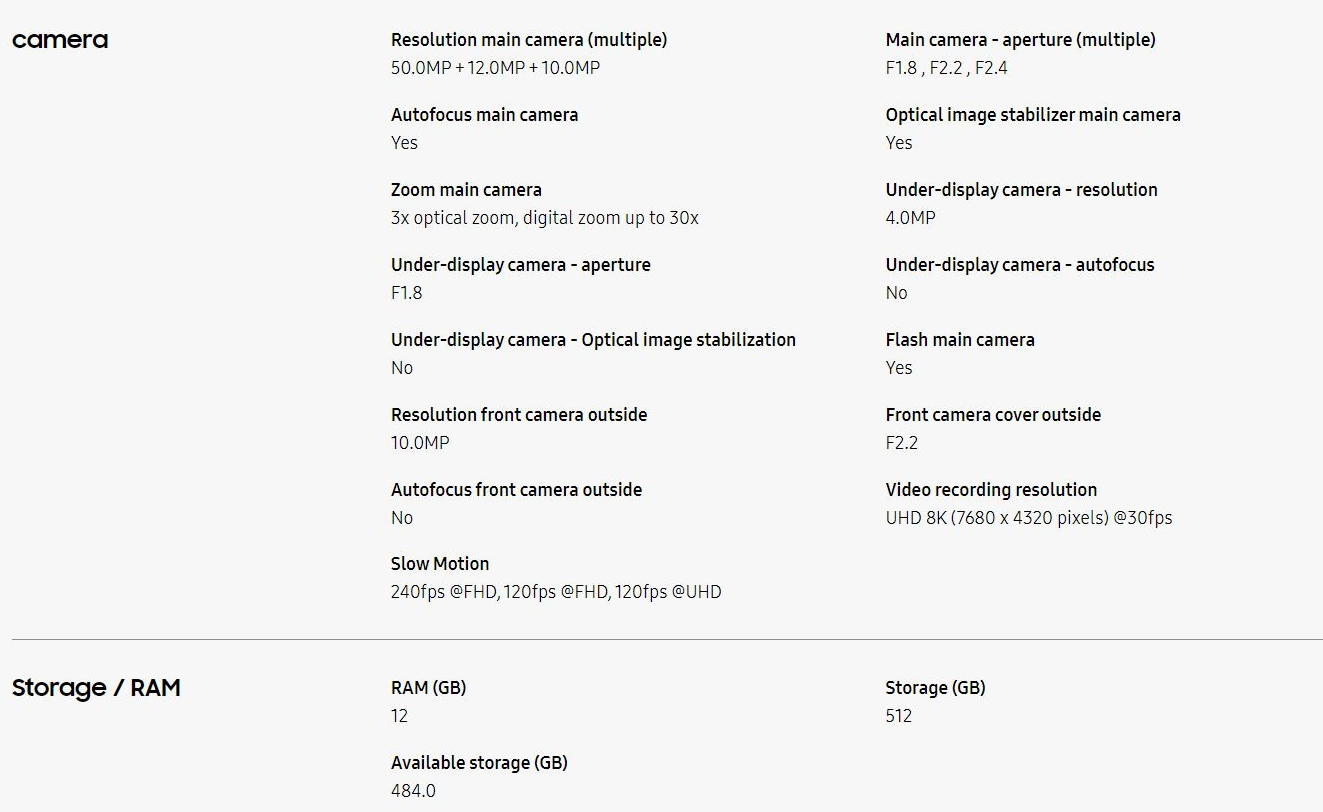
Task: Click the camera section heading
Action: point(60,40)
